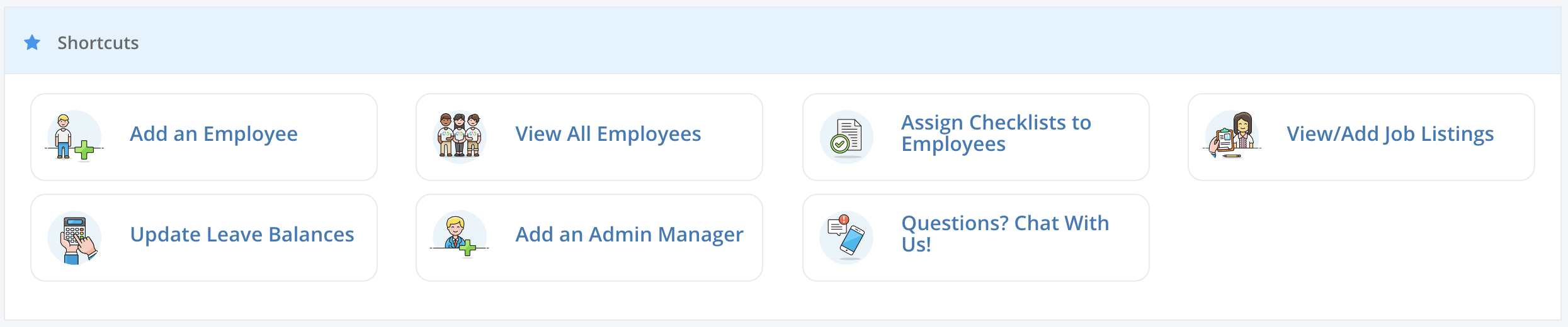Click the recruiter job listings icon
This screenshot has width=1568, height=327.
(x=1232, y=136)
